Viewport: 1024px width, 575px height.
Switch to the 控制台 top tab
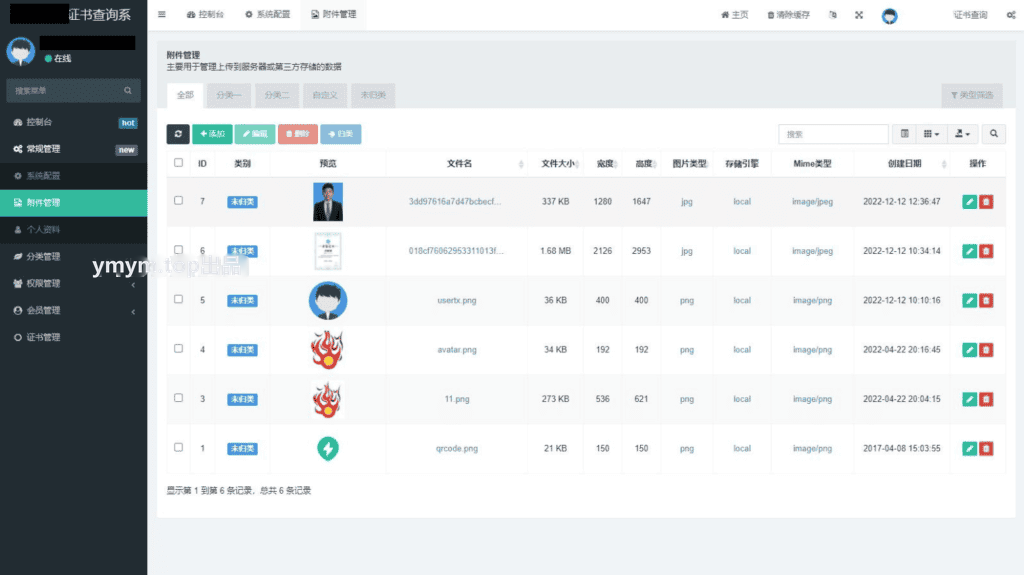(205, 14)
